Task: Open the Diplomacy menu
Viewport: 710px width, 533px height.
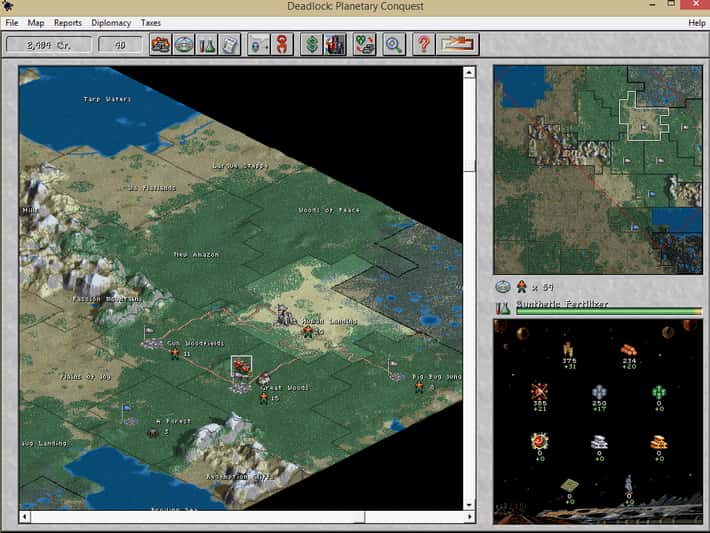Action: [x=111, y=23]
